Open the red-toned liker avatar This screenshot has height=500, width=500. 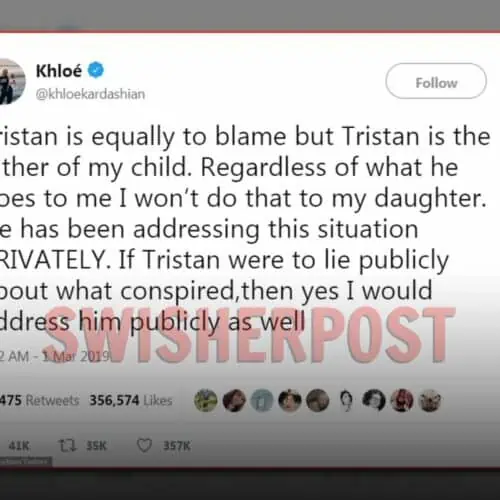click(402, 400)
